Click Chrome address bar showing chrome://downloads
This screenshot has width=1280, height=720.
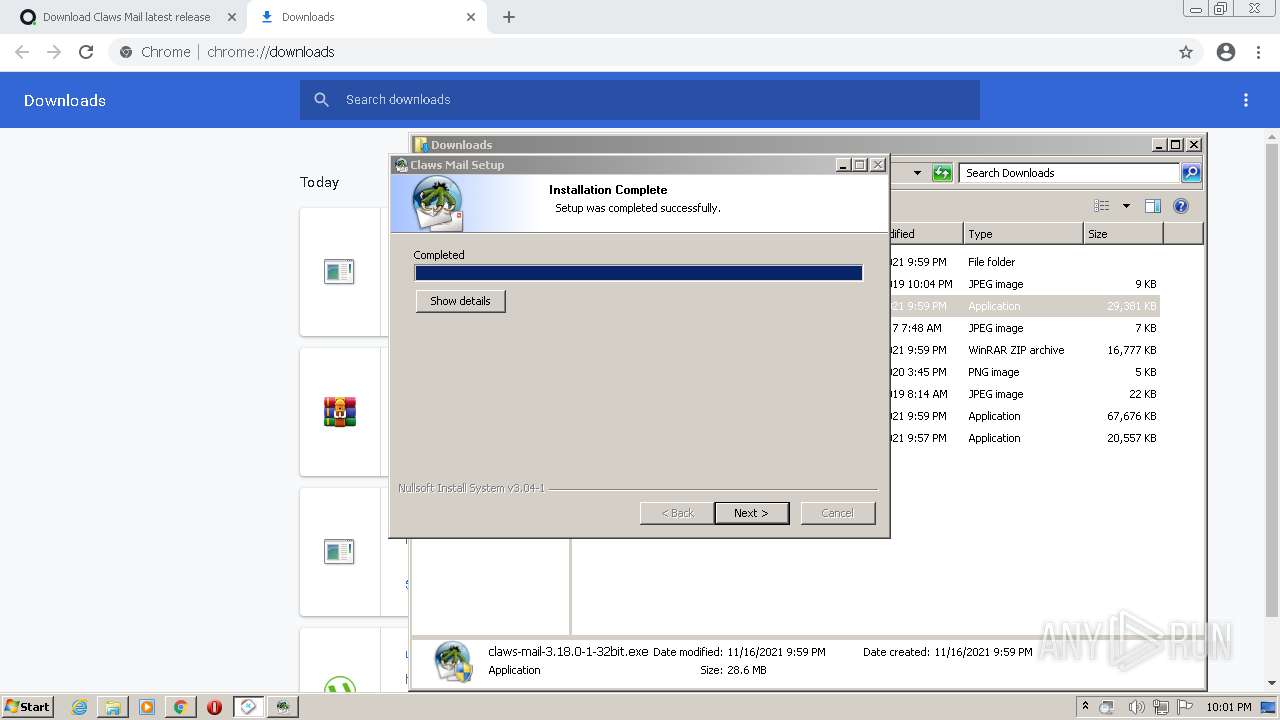pos(640,52)
